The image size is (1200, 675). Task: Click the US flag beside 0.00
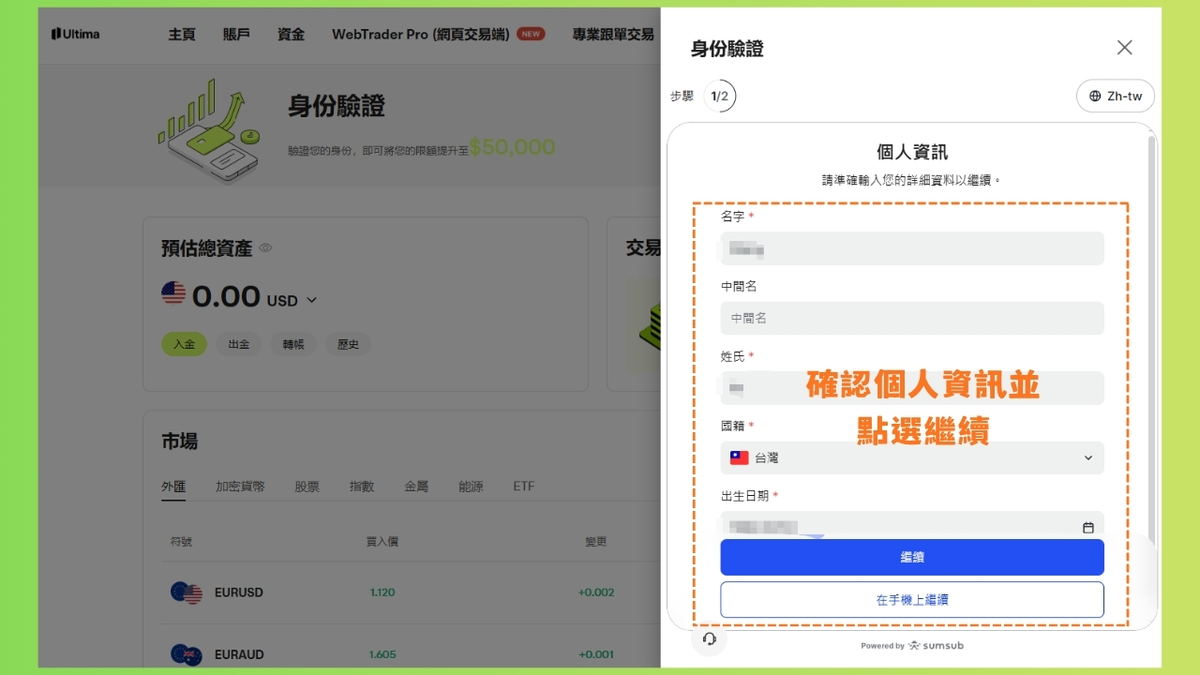tap(174, 293)
